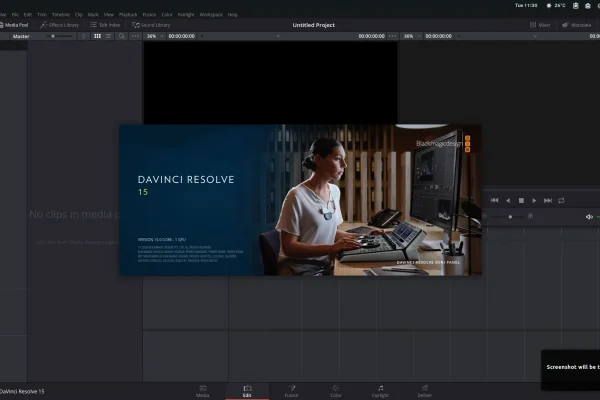Click the Untitled Project title
This screenshot has height=400, width=600.
[313, 25]
